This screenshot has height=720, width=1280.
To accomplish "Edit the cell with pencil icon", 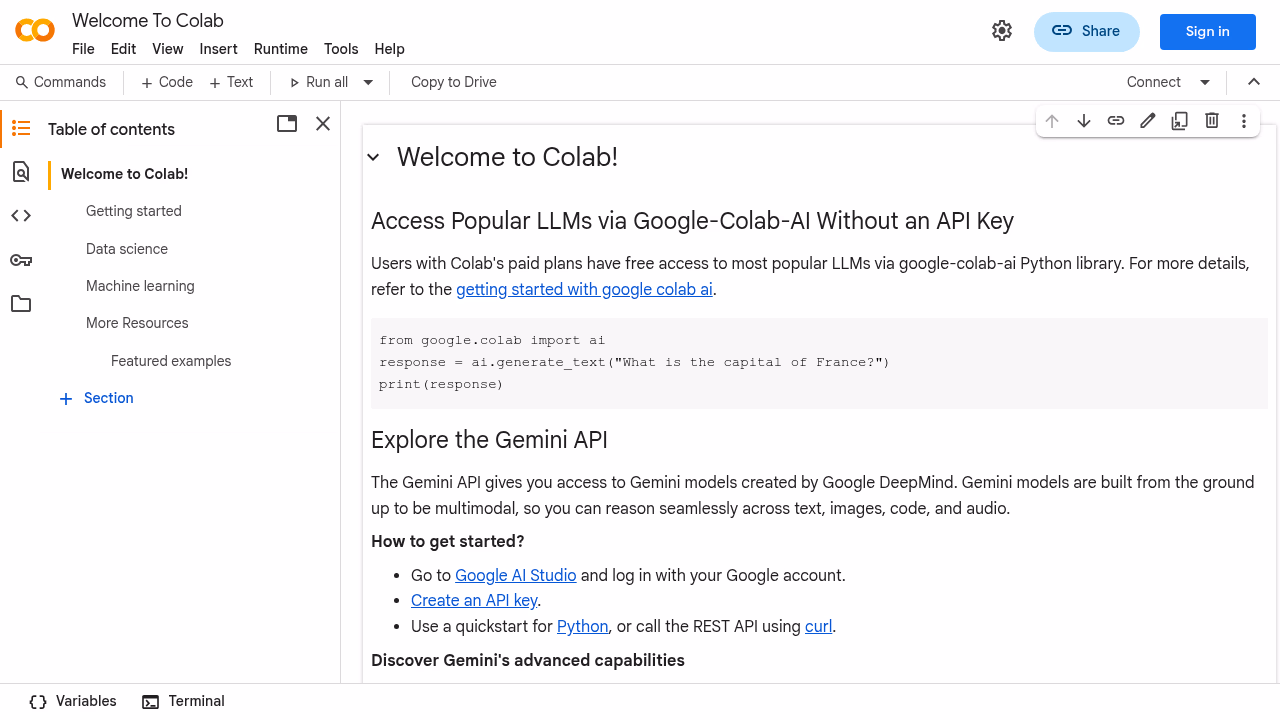I will click(1148, 121).
